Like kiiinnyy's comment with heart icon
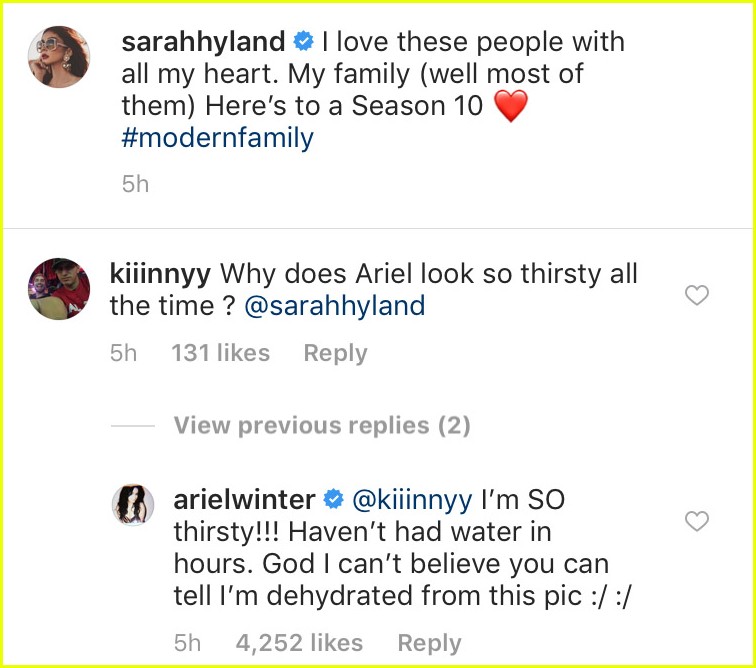The height and width of the screenshot is (668, 756). 696,295
